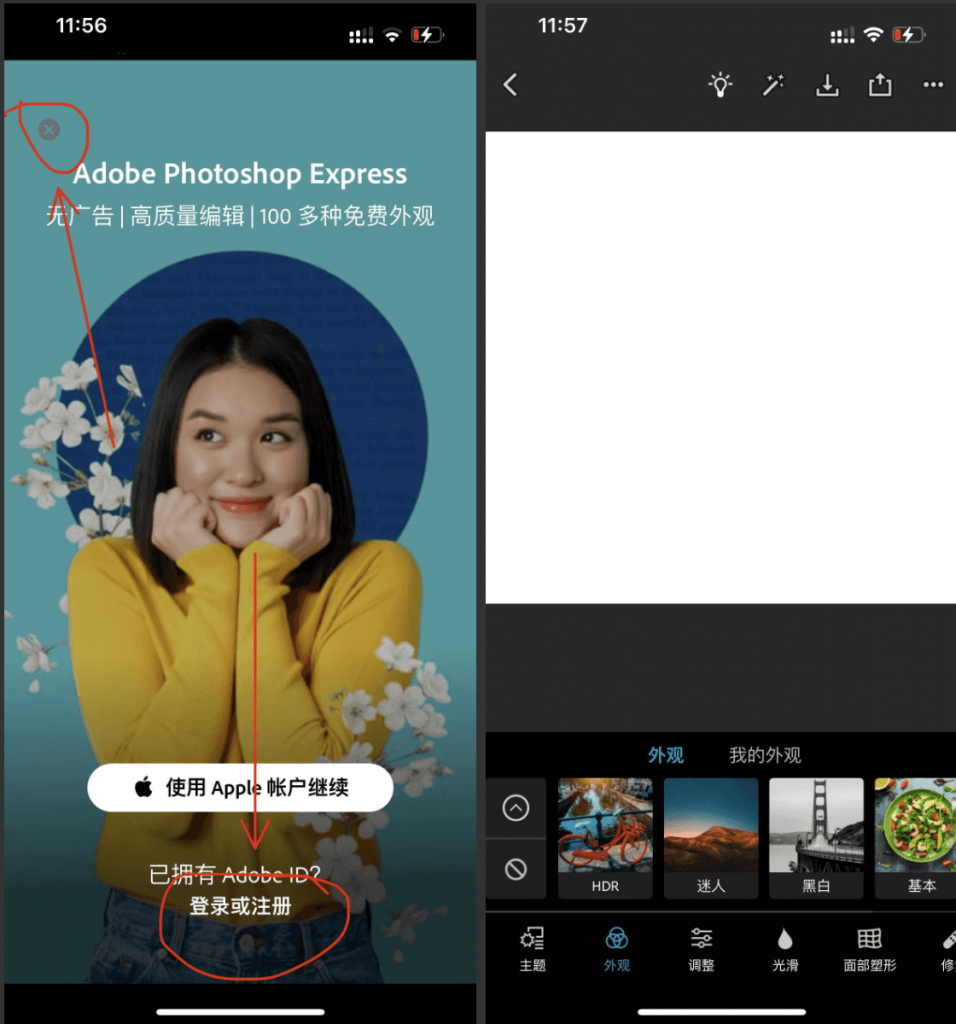Open the 光滑 smoothing tool
Viewport: 956px width, 1024px height.
point(785,949)
